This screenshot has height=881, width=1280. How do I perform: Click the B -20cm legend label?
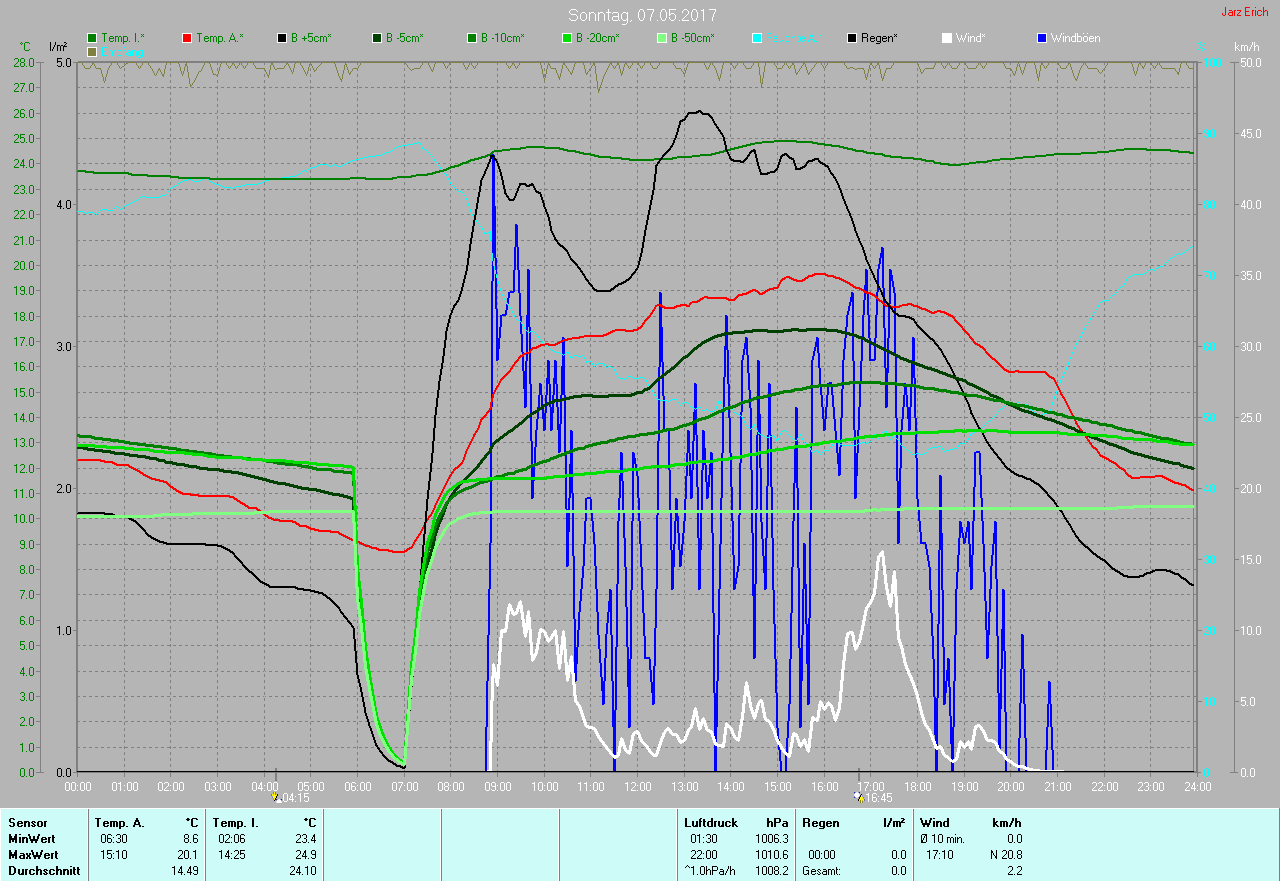(598, 38)
